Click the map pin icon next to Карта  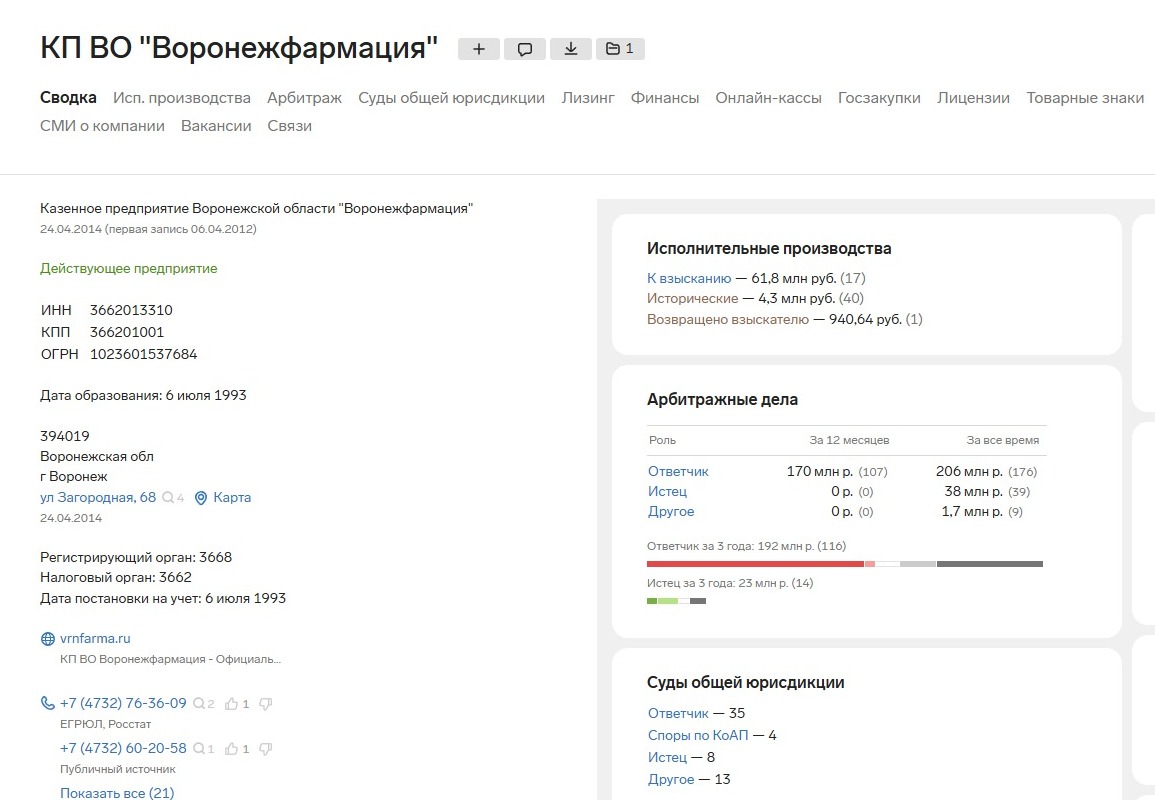(x=200, y=498)
